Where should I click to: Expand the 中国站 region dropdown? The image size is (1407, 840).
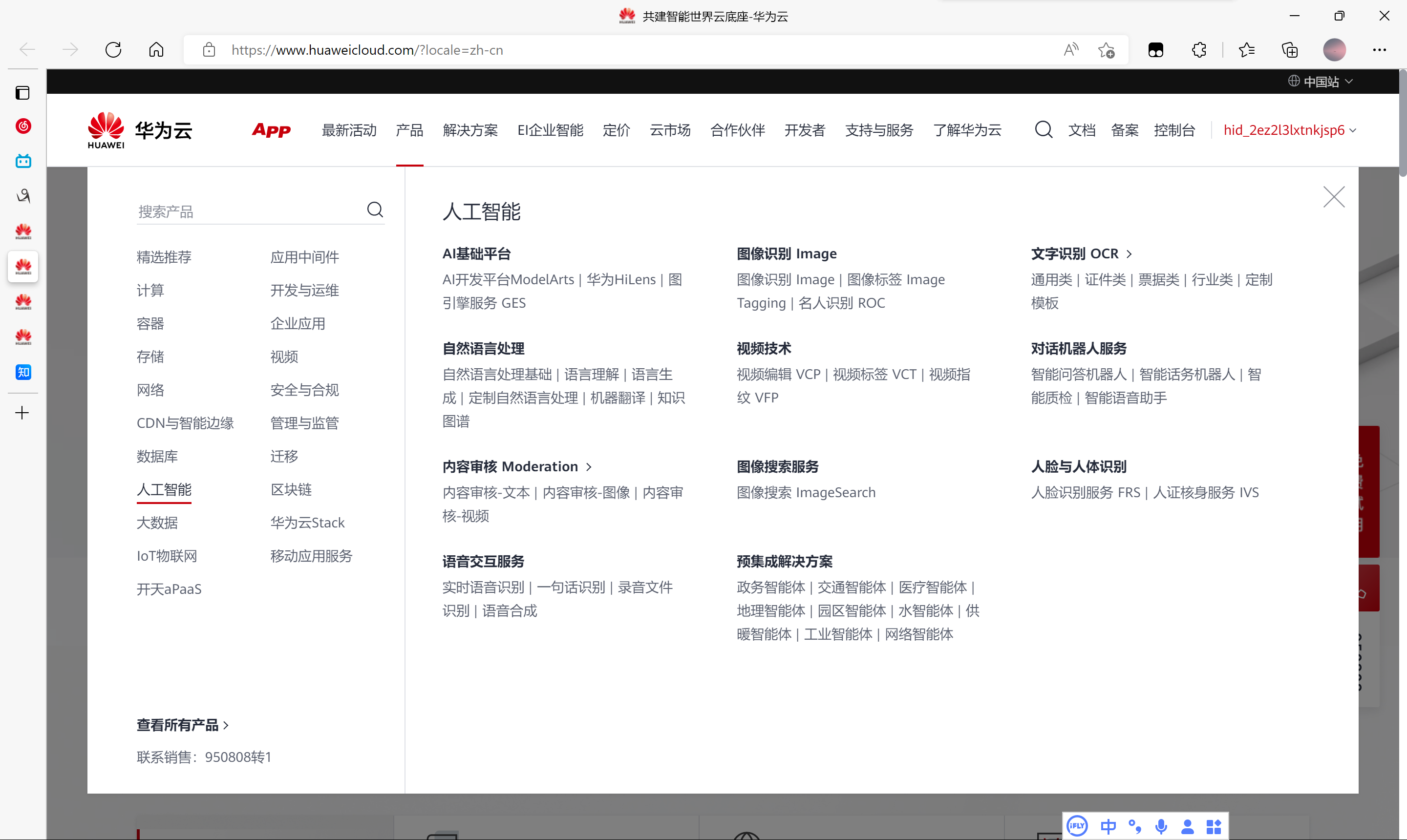click(1321, 82)
